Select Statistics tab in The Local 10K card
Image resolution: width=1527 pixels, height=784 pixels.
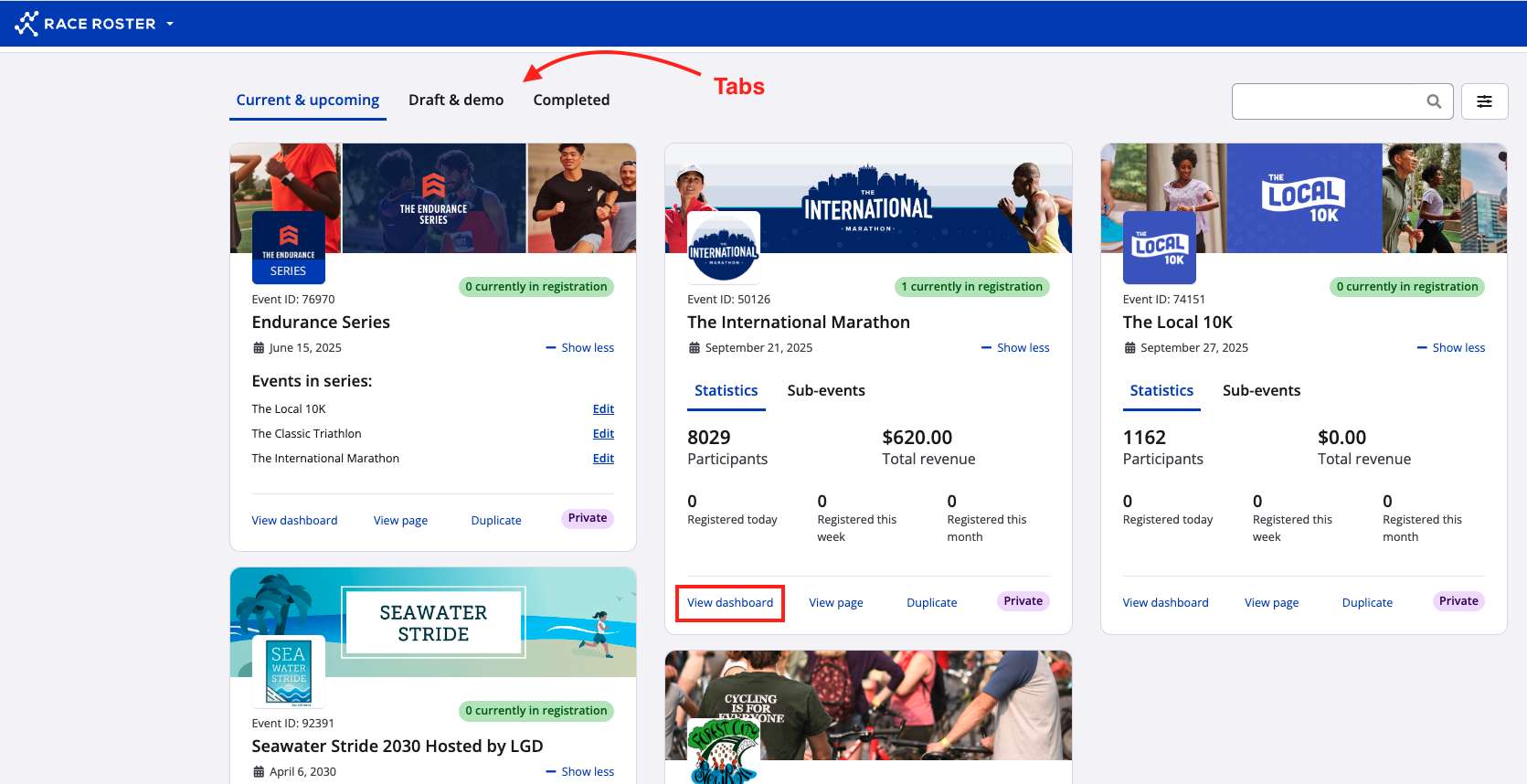(1161, 391)
